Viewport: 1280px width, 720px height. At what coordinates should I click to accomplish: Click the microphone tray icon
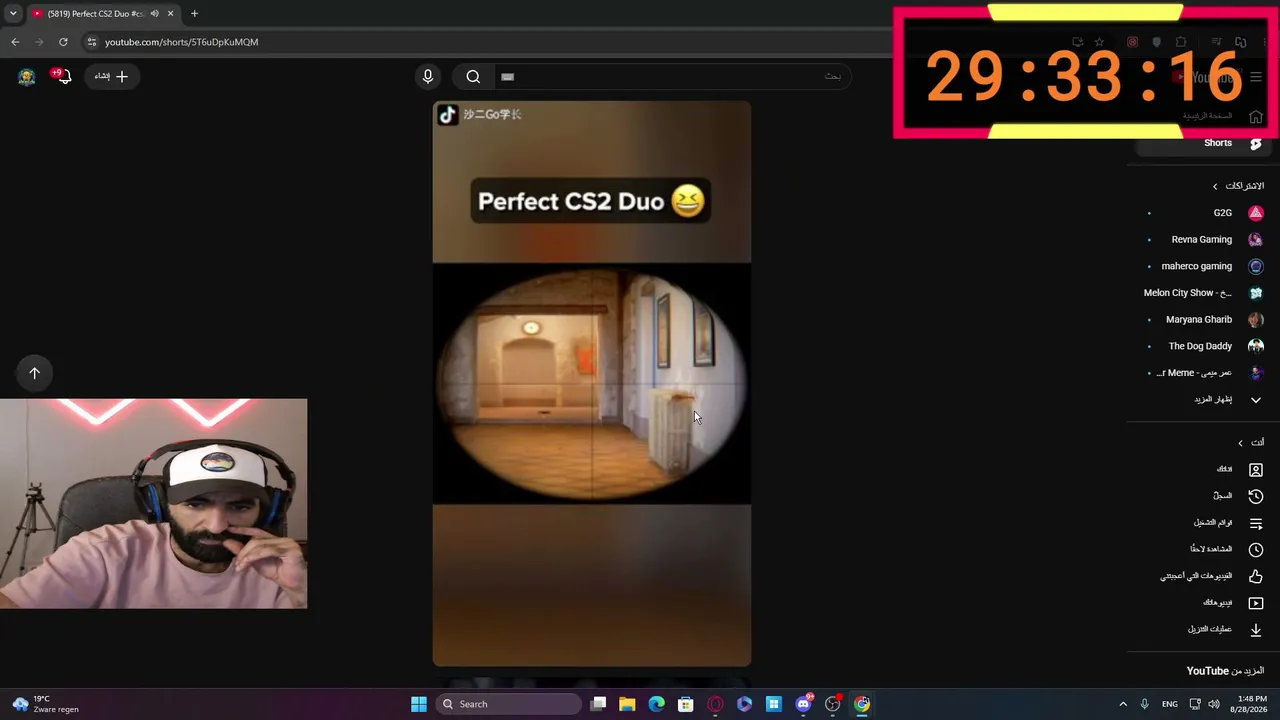[1144, 704]
